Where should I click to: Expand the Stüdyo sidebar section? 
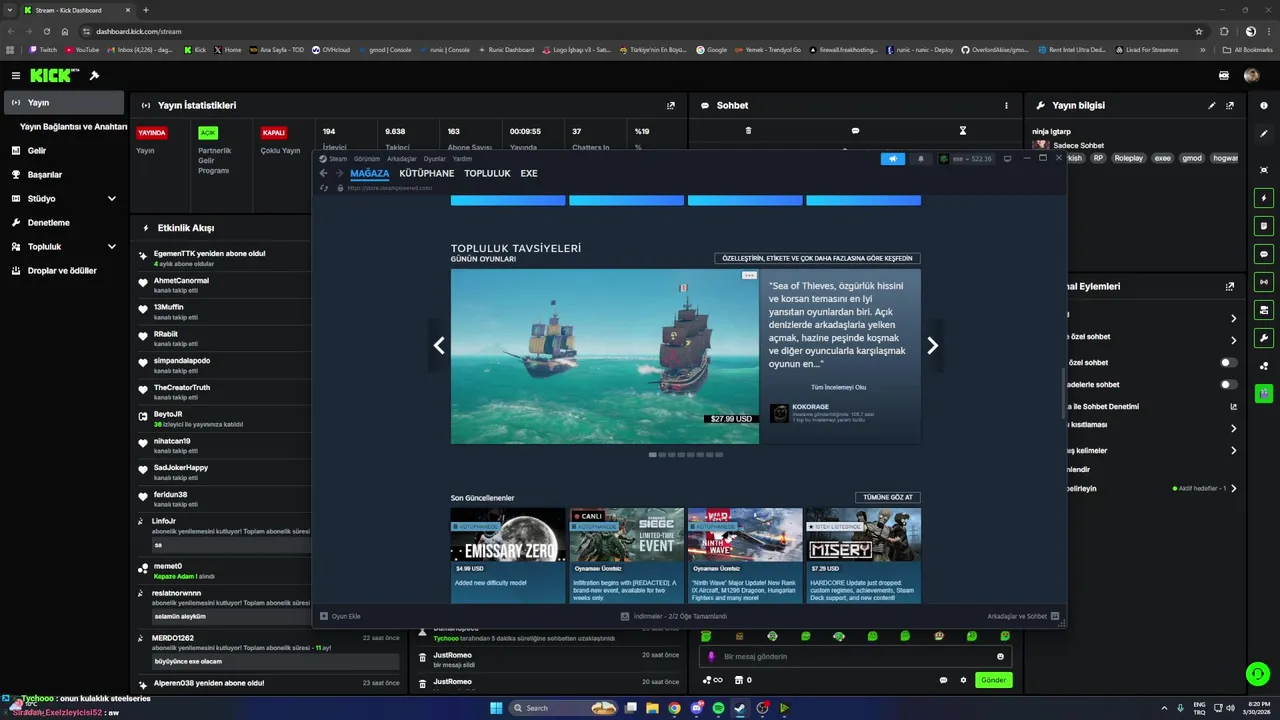coord(112,199)
